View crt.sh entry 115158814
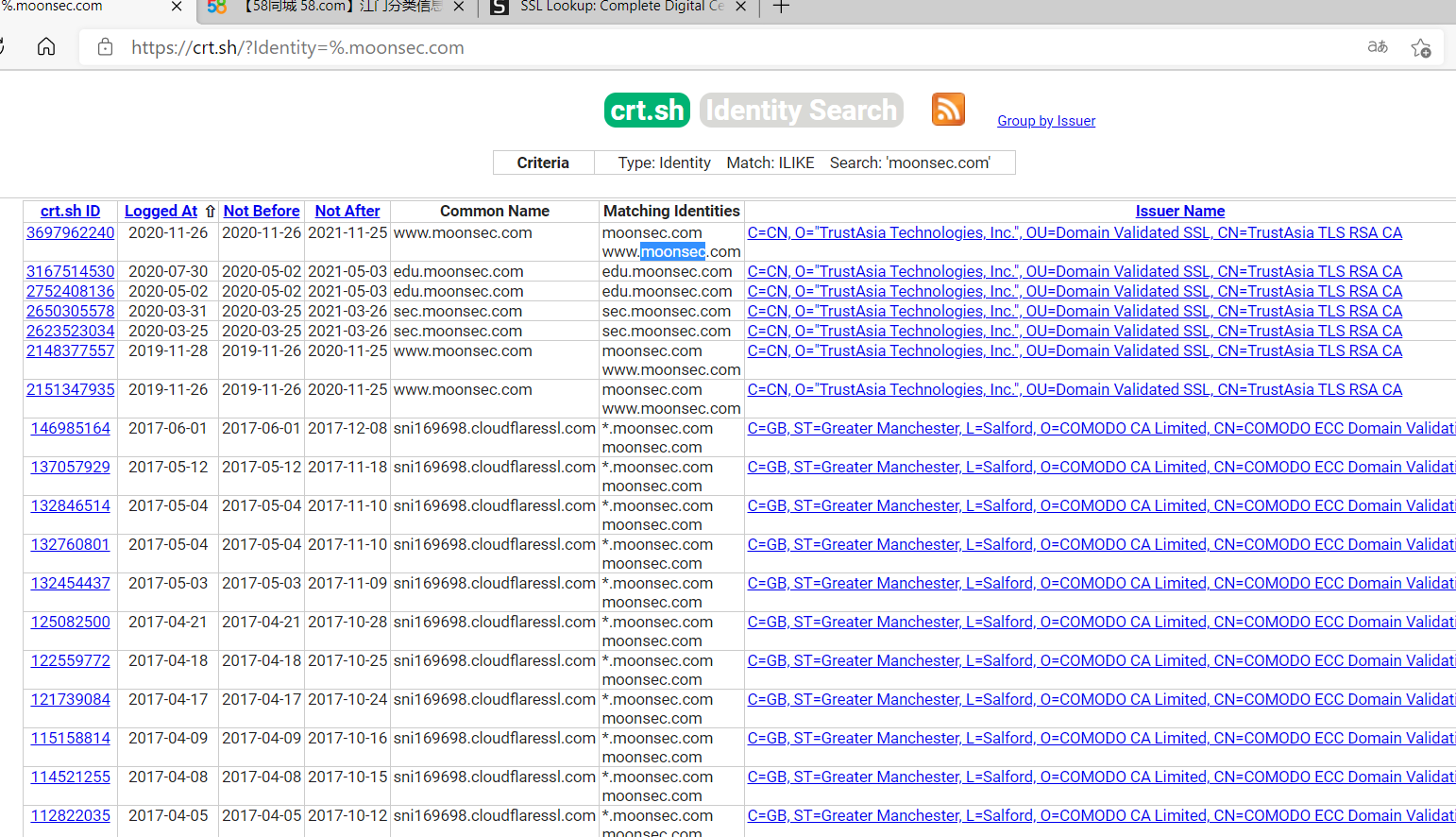Screen dimensions: 1456x837 click(71, 739)
